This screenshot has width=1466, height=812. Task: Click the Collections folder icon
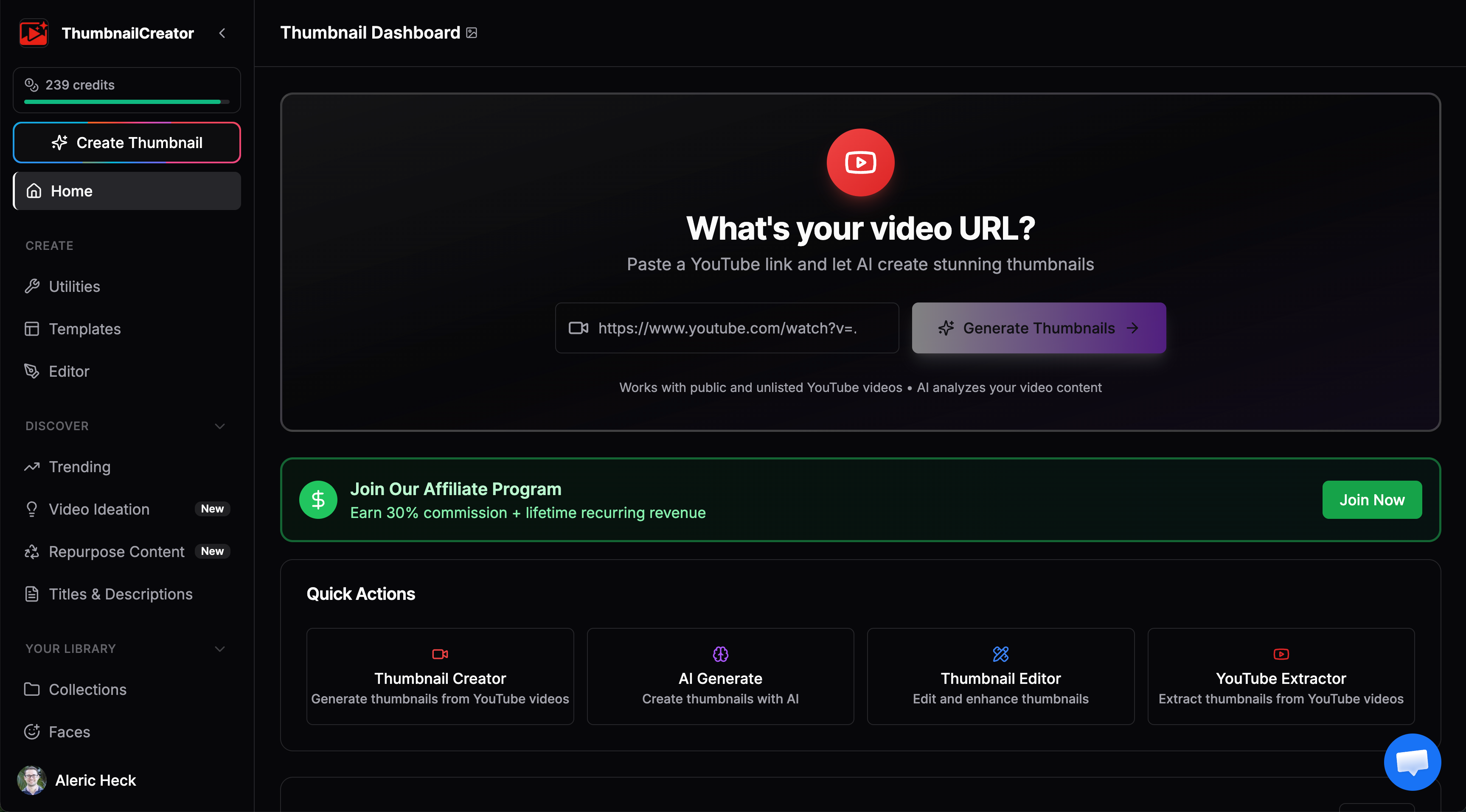click(32, 690)
